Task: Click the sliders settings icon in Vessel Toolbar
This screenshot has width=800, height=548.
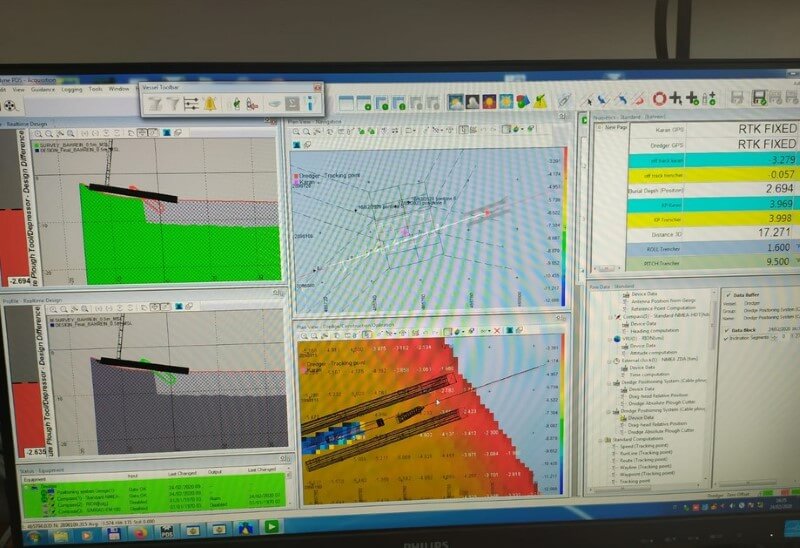Action: coord(191,104)
